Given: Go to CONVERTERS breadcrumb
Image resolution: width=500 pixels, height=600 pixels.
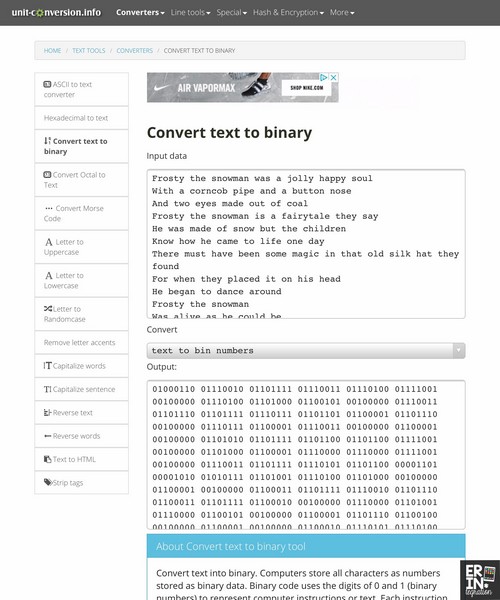Looking at the screenshot, I should [134, 51].
